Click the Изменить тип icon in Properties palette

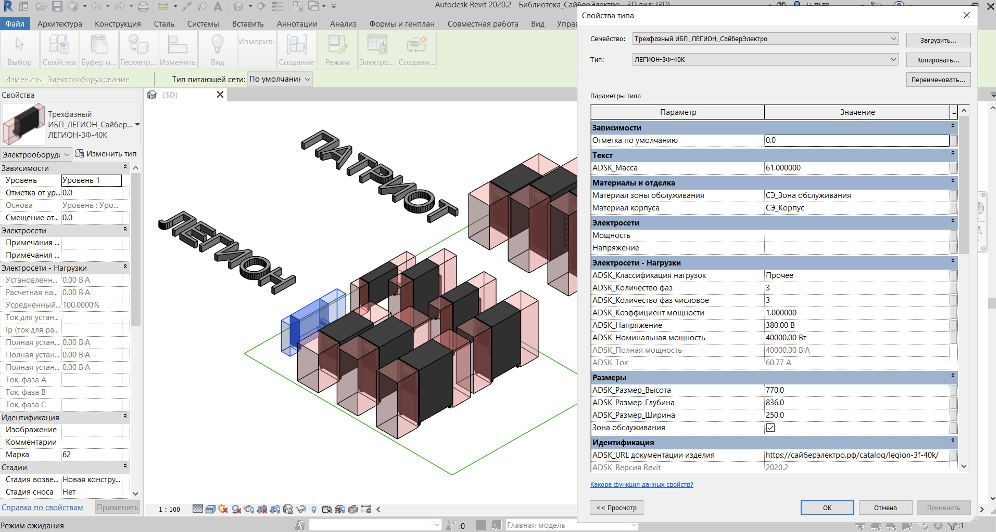[80, 153]
